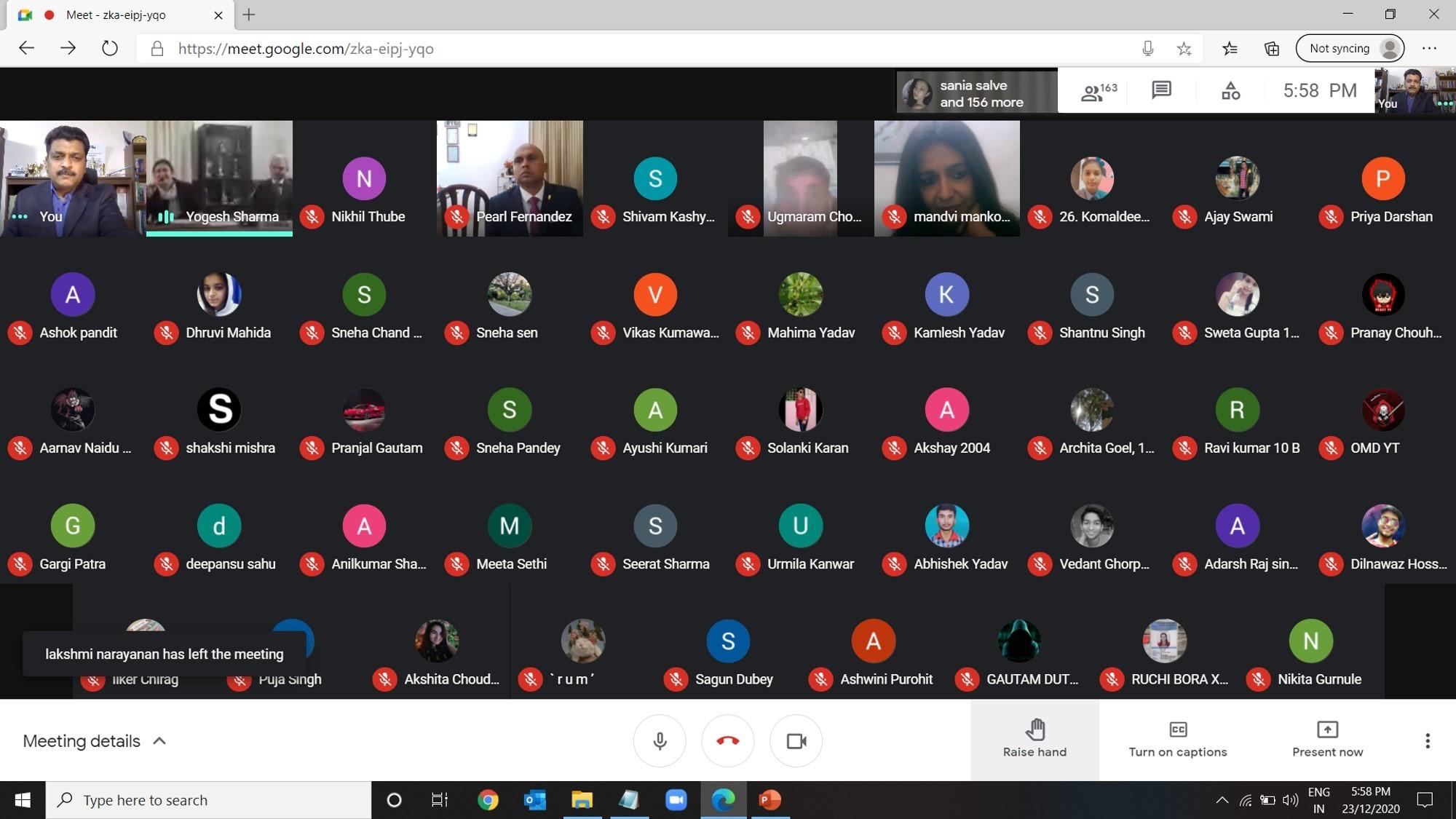Toggle the camera button

[x=796, y=741]
